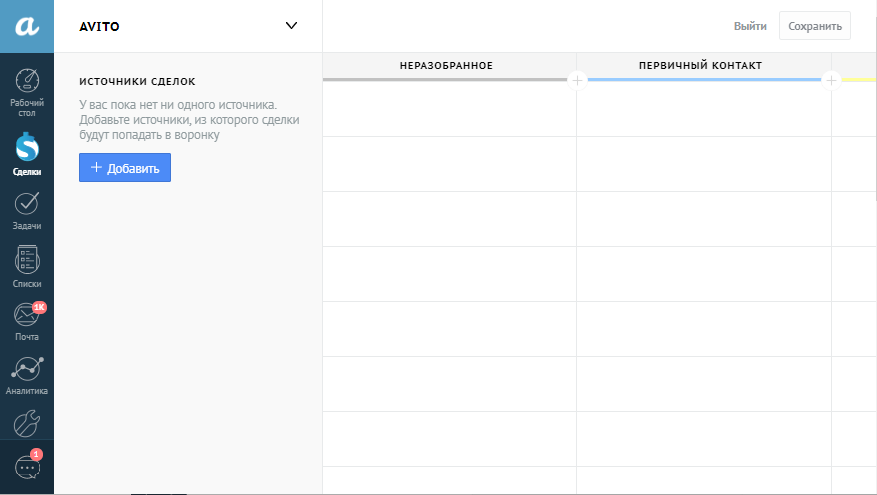This screenshot has width=877, height=495.
Task: Open the Рабочий стол dashboard
Action: (x=27, y=90)
